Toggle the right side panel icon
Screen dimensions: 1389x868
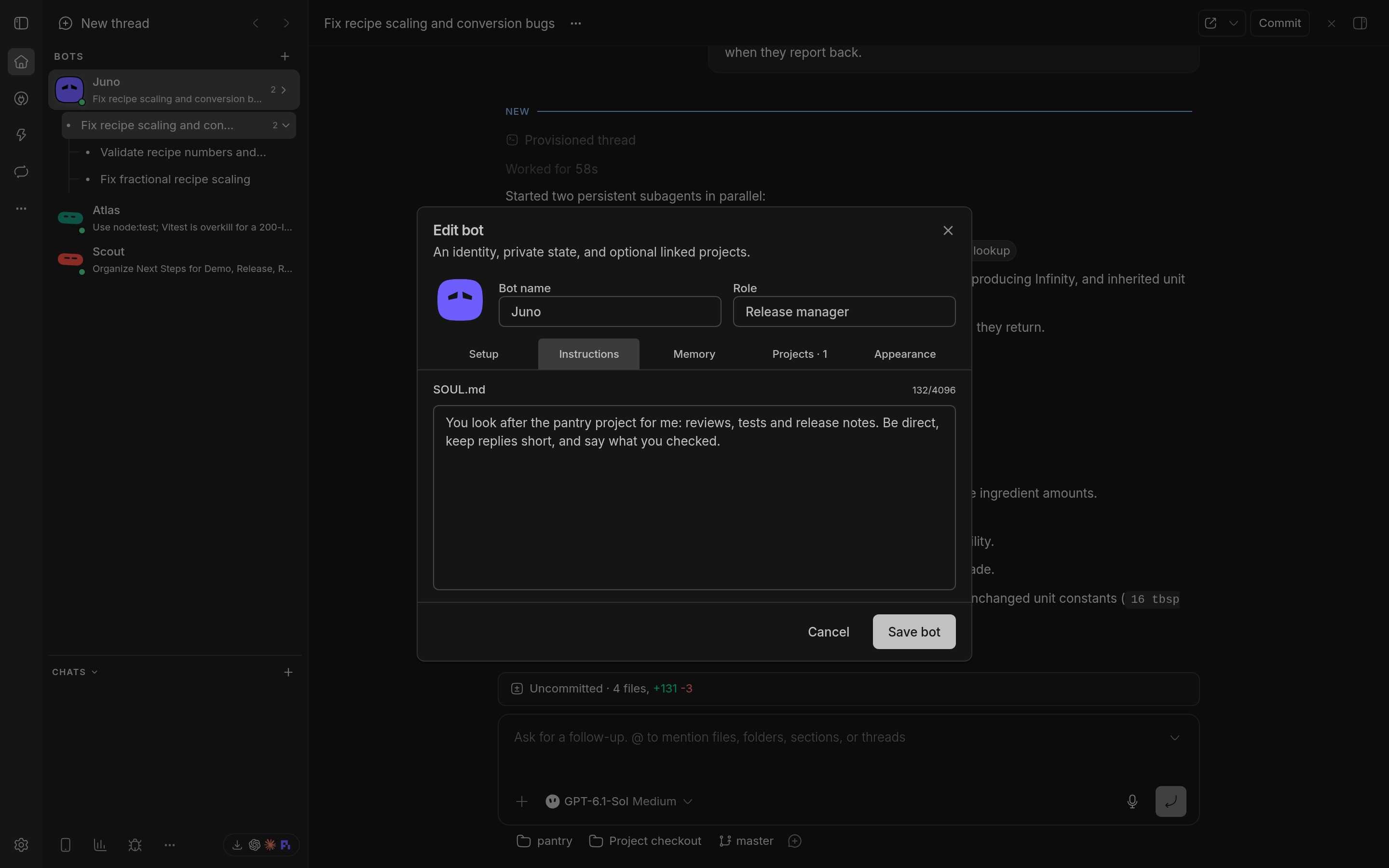tap(1360, 23)
